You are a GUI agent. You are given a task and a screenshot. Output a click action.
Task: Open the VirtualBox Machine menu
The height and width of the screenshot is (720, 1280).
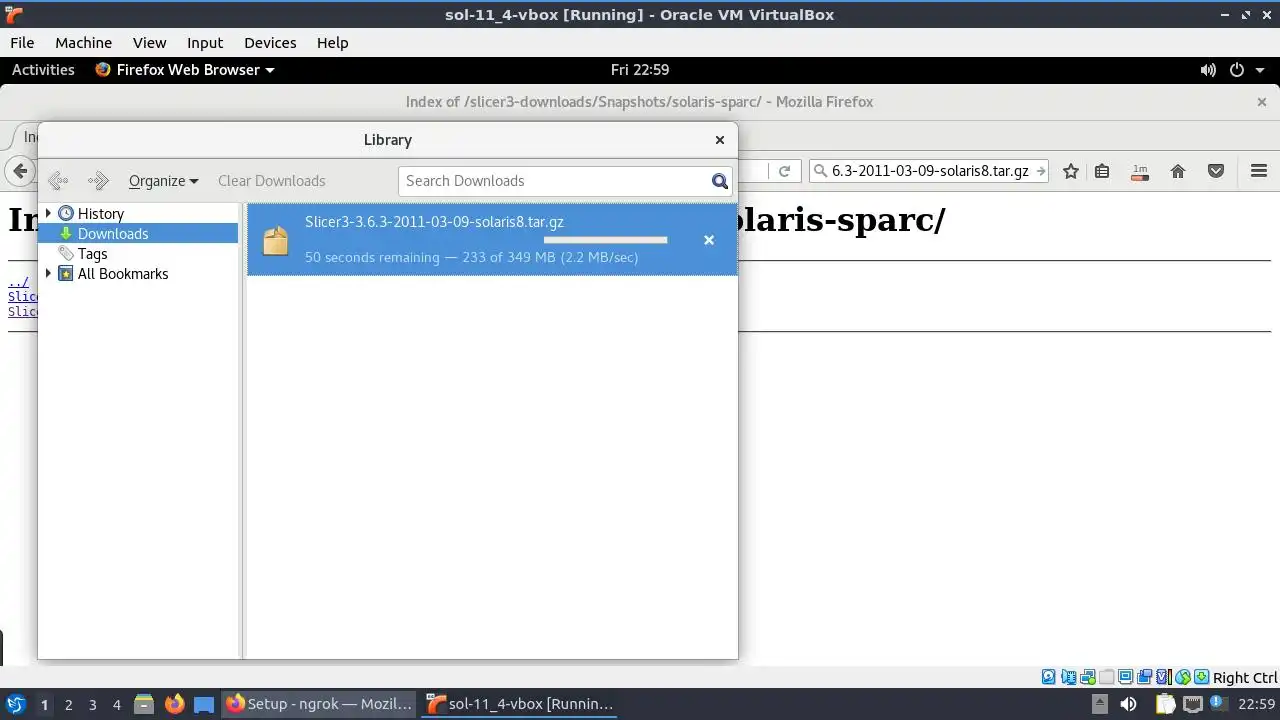[x=83, y=42]
